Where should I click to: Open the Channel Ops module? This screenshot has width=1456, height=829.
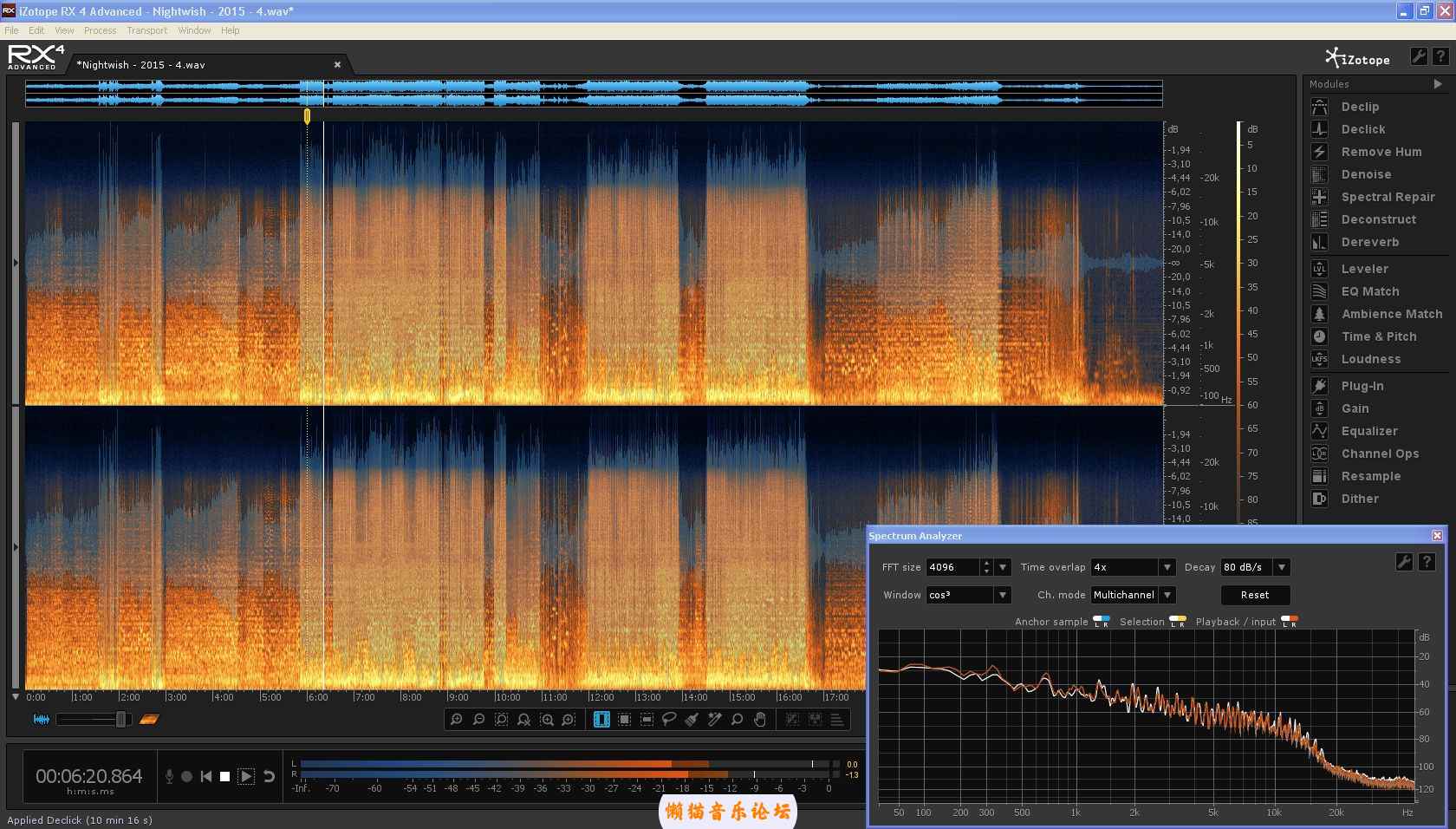(x=1378, y=454)
